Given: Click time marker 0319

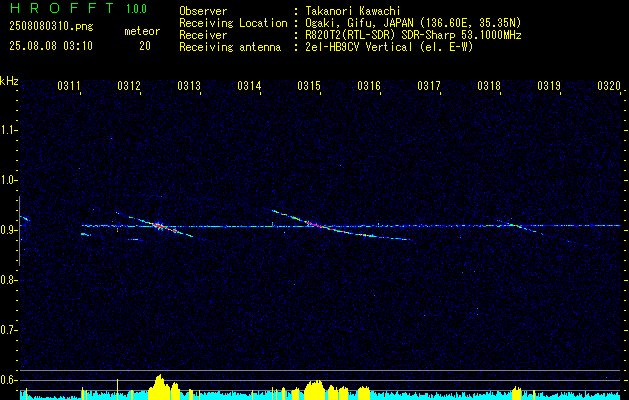Looking at the screenshot, I should tap(549, 86).
